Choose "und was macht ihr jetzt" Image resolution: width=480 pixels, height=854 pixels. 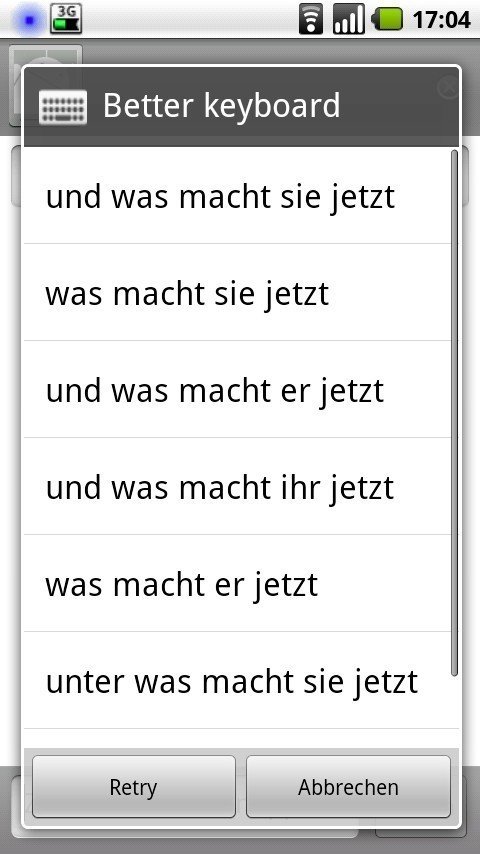pos(238,486)
